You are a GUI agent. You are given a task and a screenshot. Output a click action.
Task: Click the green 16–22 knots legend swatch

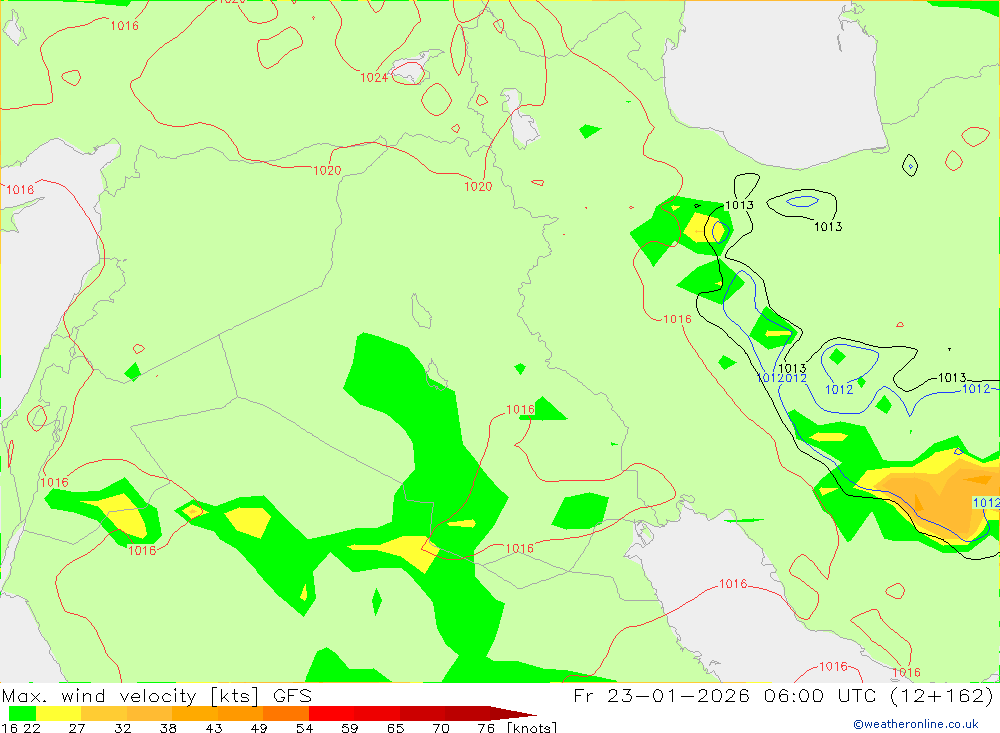(x=22, y=713)
